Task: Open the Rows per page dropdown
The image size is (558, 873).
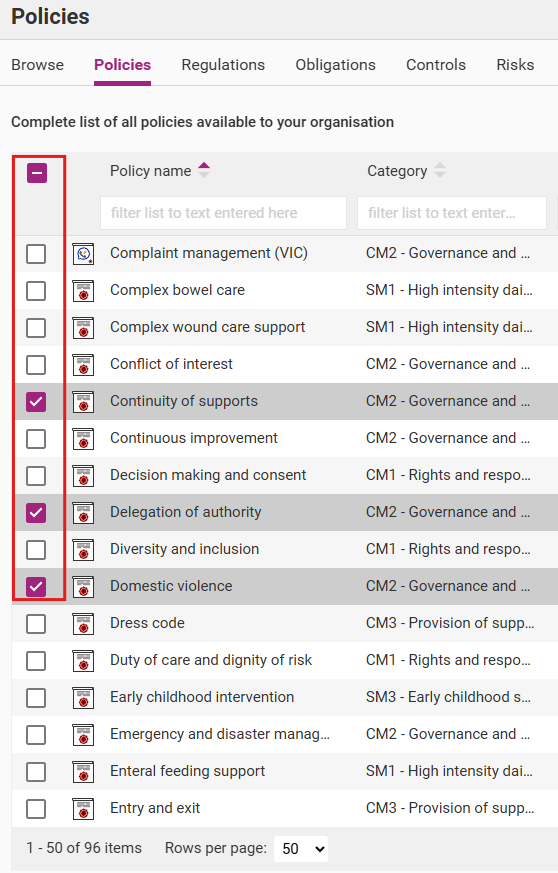Action: pos(301,849)
